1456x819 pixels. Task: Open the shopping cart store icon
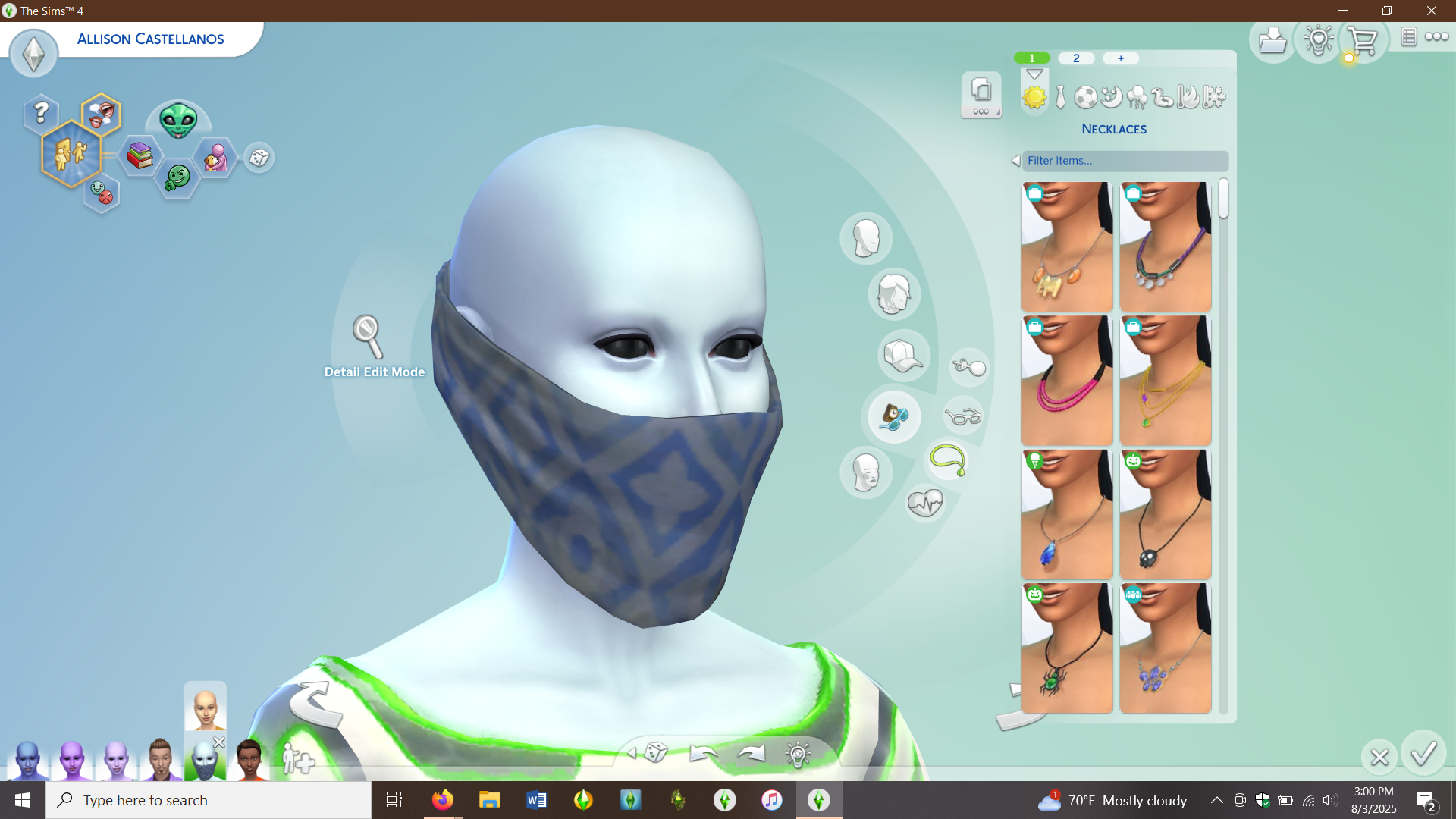[x=1363, y=41]
